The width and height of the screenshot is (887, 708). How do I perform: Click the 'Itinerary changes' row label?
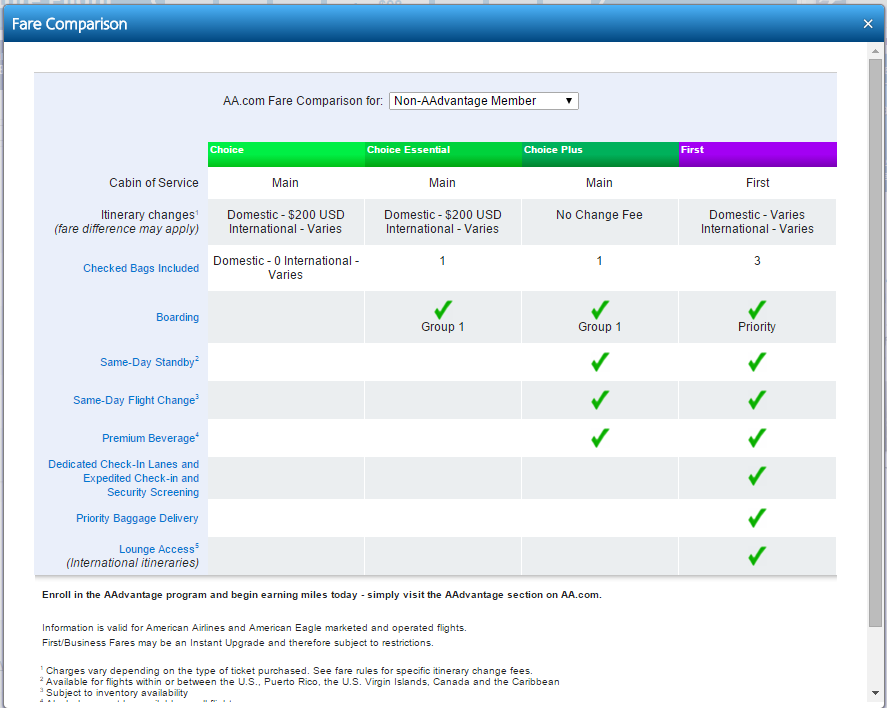tap(149, 215)
